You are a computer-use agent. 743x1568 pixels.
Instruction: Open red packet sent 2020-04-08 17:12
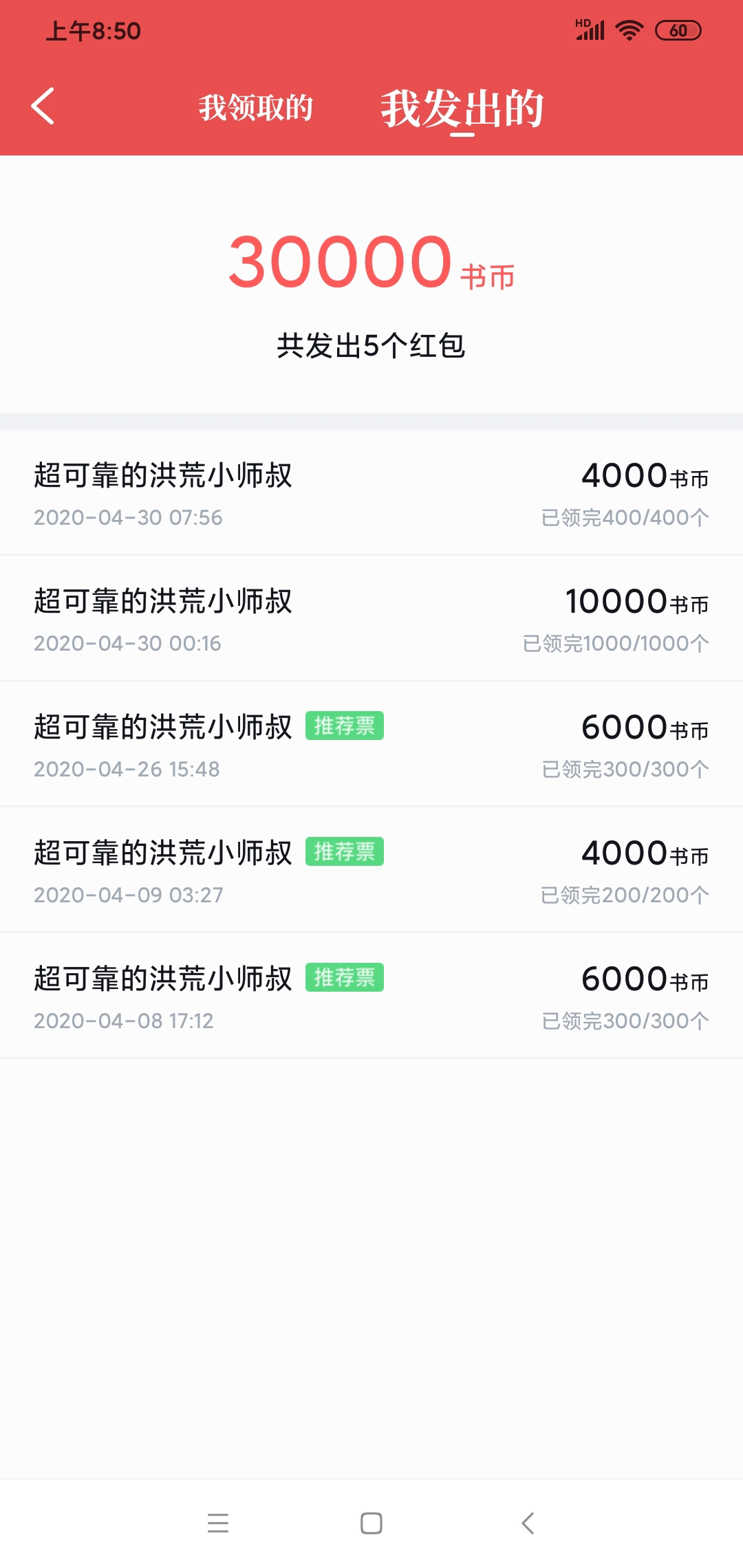pos(371,997)
